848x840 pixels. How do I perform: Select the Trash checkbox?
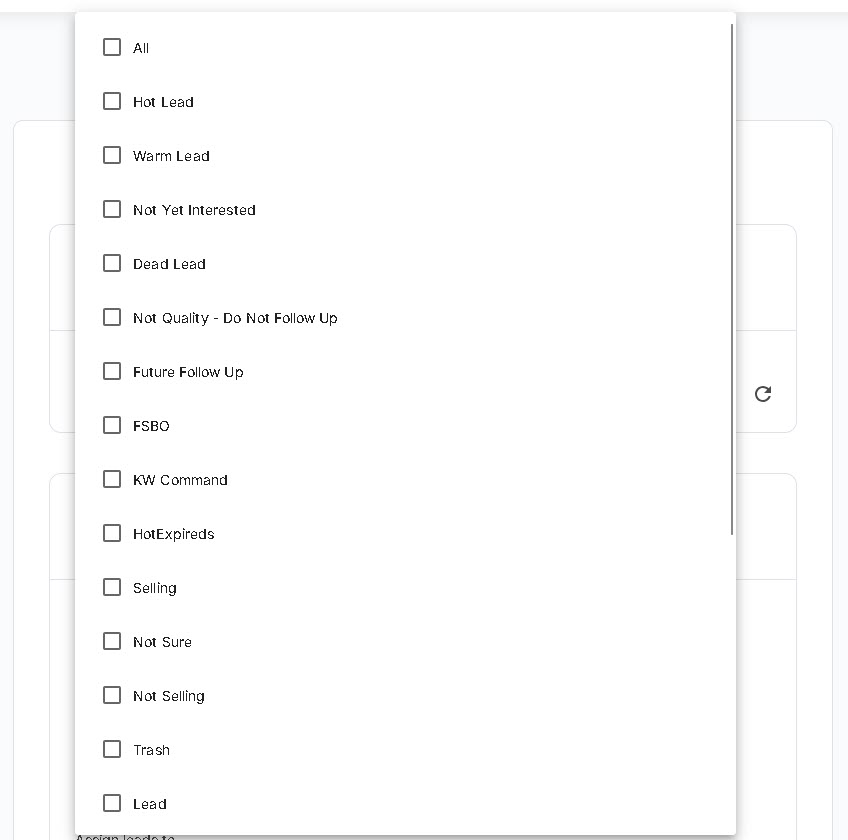[x=112, y=750]
